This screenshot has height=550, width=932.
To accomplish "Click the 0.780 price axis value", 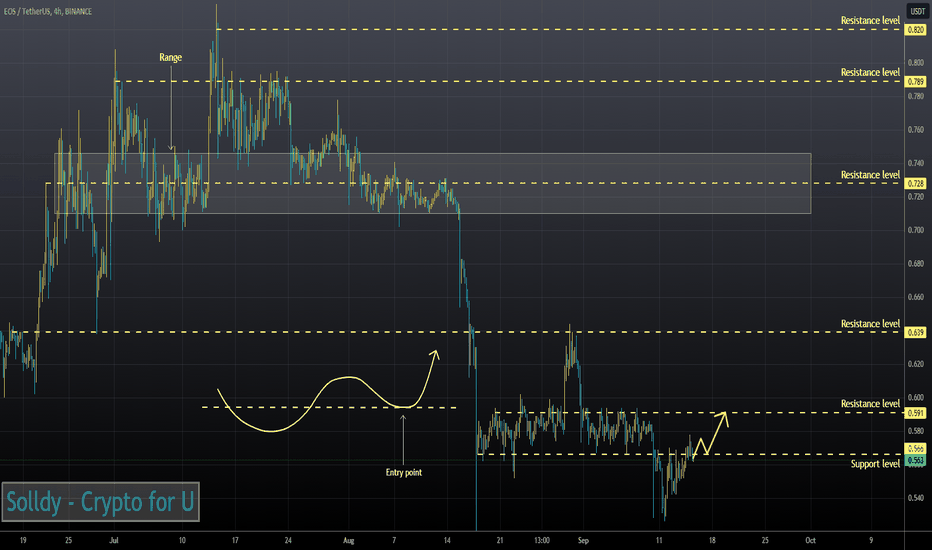I will [x=916, y=96].
